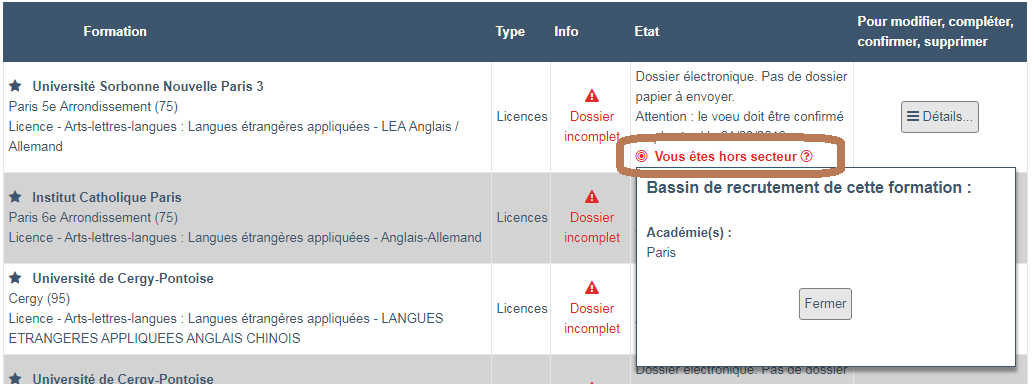Click the partially visible last Cergy-Pontoise row star
1034x384 pixels.
16,379
